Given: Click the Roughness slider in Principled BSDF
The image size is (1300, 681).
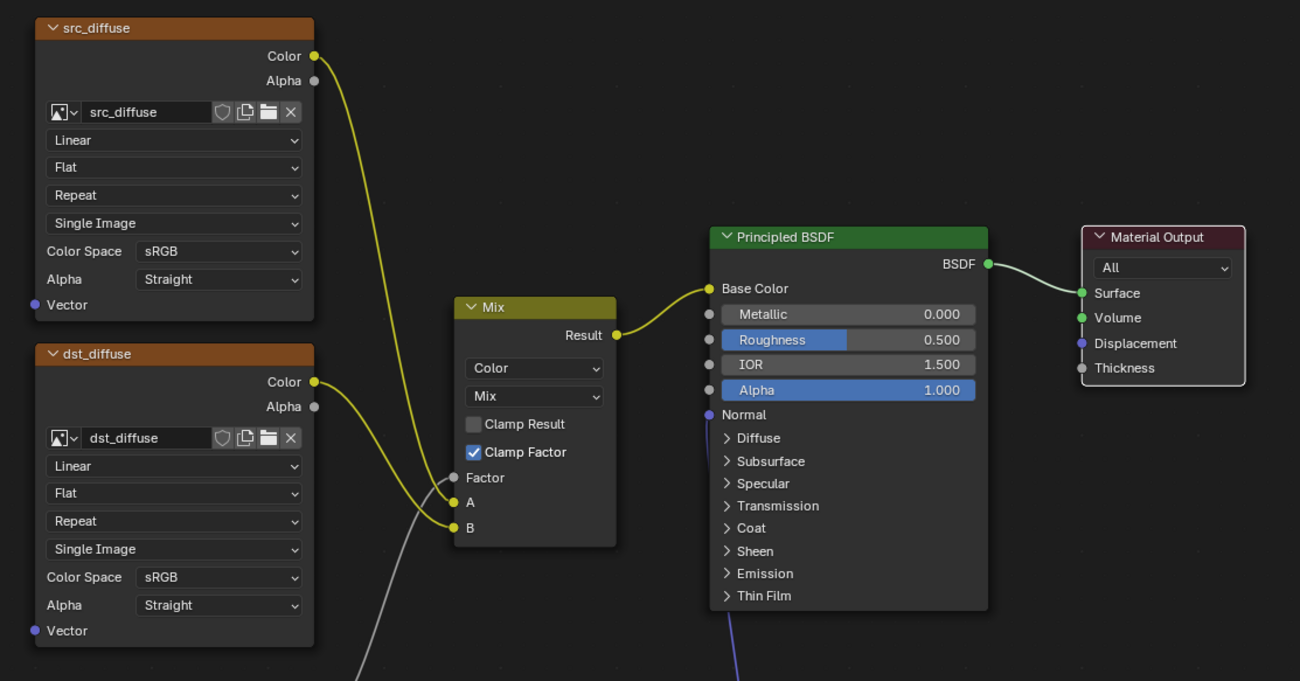Looking at the screenshot, I should (x=847, y=340).
